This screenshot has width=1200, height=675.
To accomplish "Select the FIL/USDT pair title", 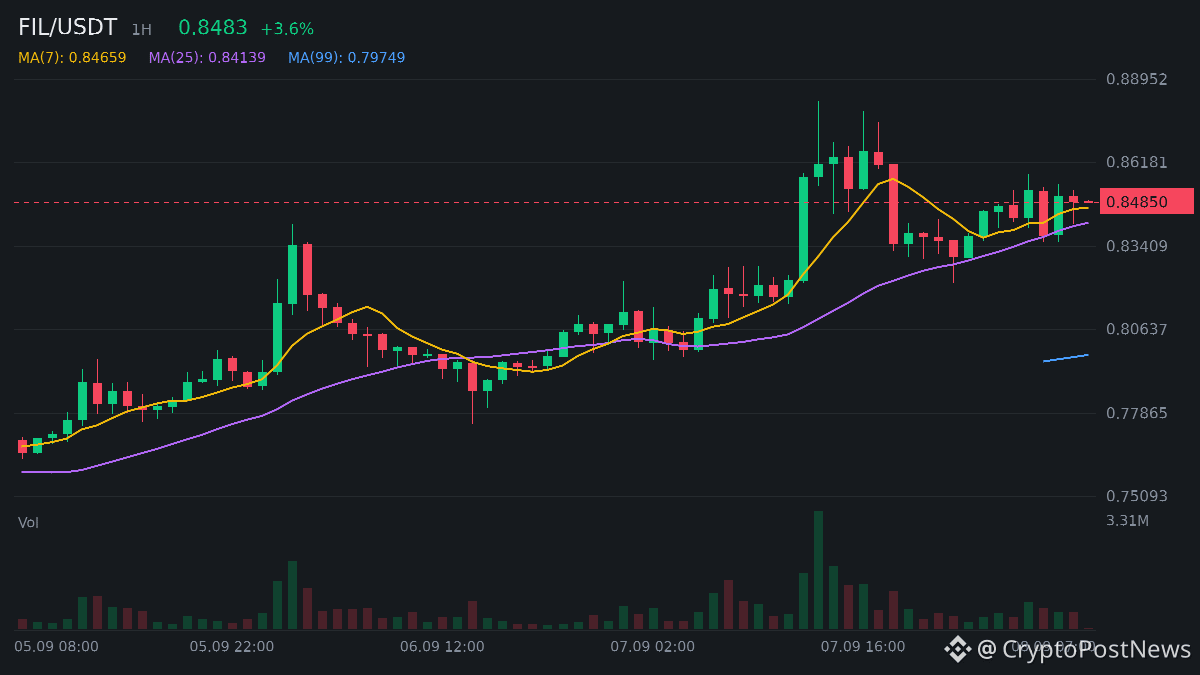I will [x=67, y=28].
